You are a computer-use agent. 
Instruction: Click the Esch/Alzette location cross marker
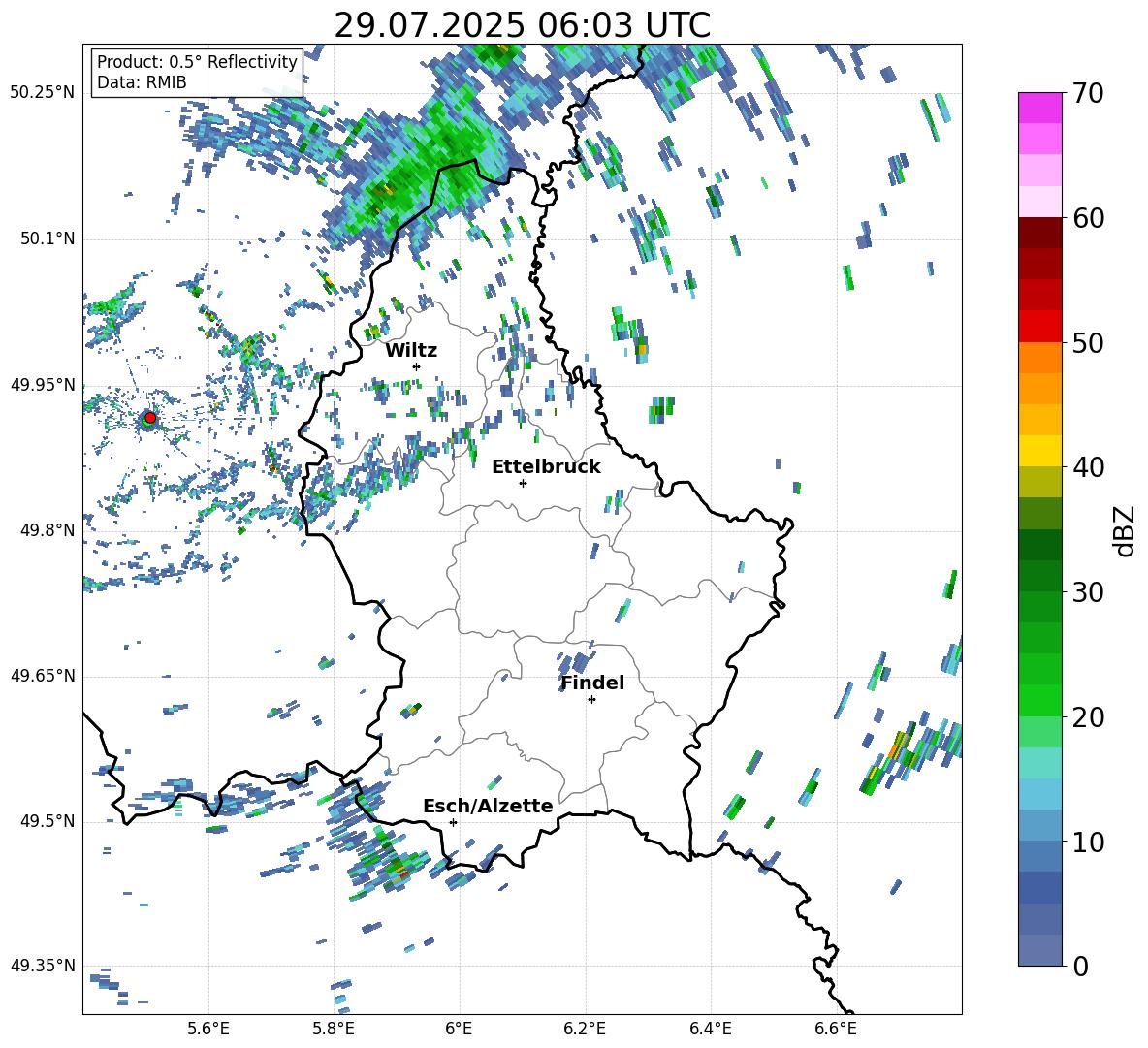[x=453, y=822]
